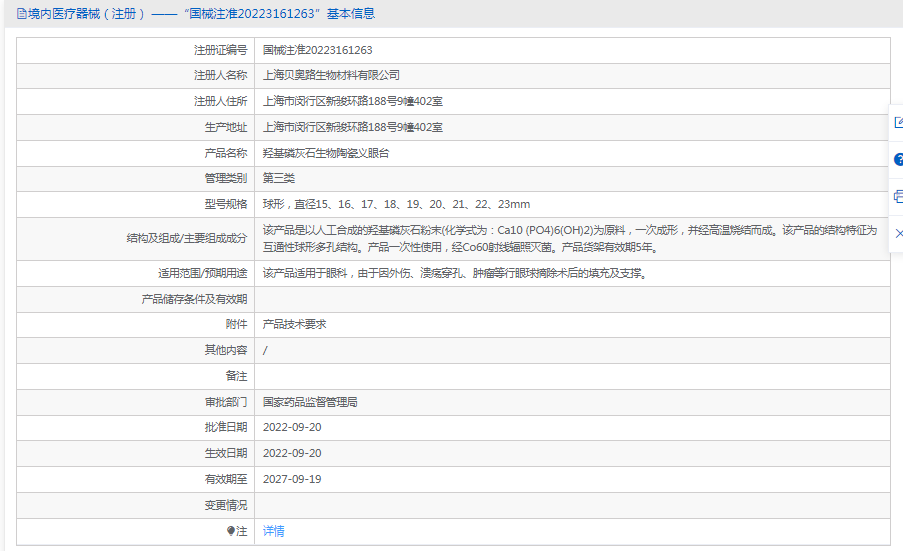Image resolution: width=903 pixels, height=551 pixels.
Task: Select product name 羟基磷灰石生物陶瓷义眼台
Action: click(x=326, y=153)
